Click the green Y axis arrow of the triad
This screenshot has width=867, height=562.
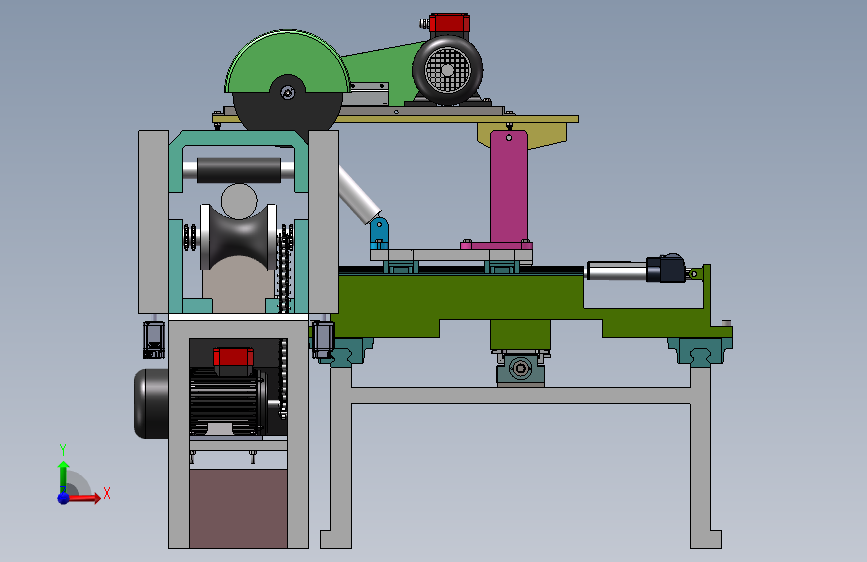tap(63, 473)
